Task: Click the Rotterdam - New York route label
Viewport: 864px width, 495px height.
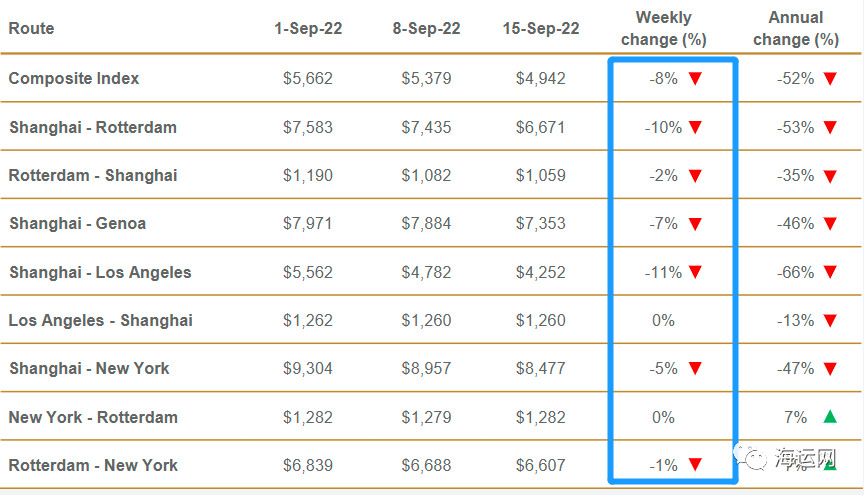Action: tap(94, 465)
